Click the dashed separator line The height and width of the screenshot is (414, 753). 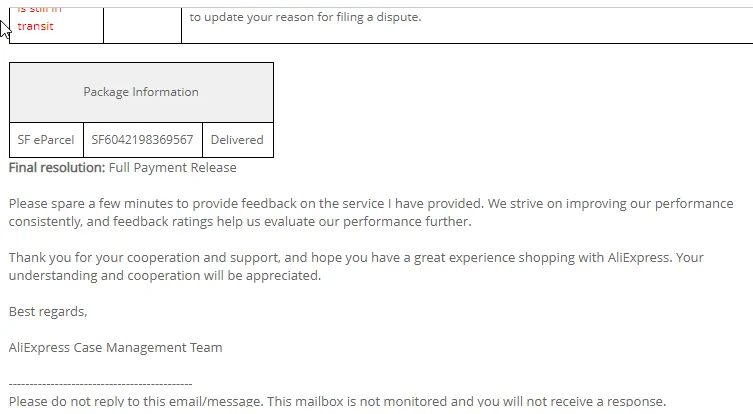pos(100,383)
